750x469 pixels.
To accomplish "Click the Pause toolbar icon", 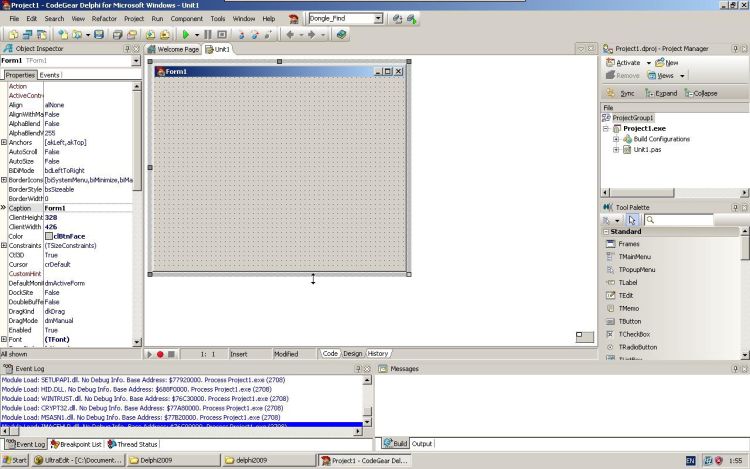I will (x=208, y=34).
